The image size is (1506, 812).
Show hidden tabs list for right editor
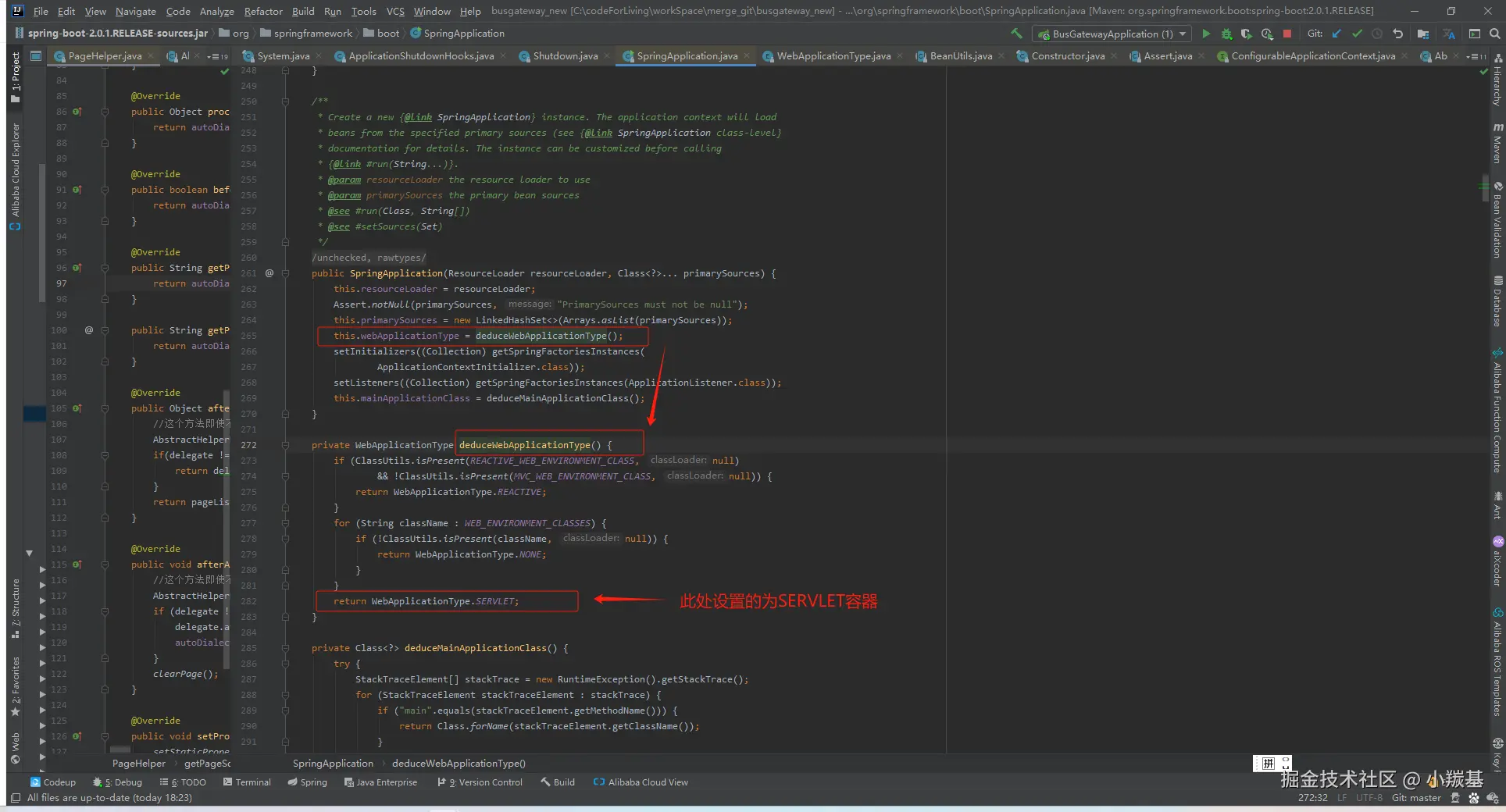point(1476,56)
